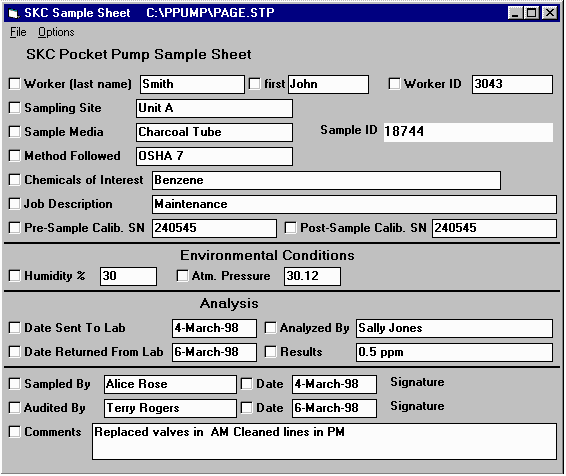
Task: Click the Audited By date field 6-March-98
Action: 334,408
